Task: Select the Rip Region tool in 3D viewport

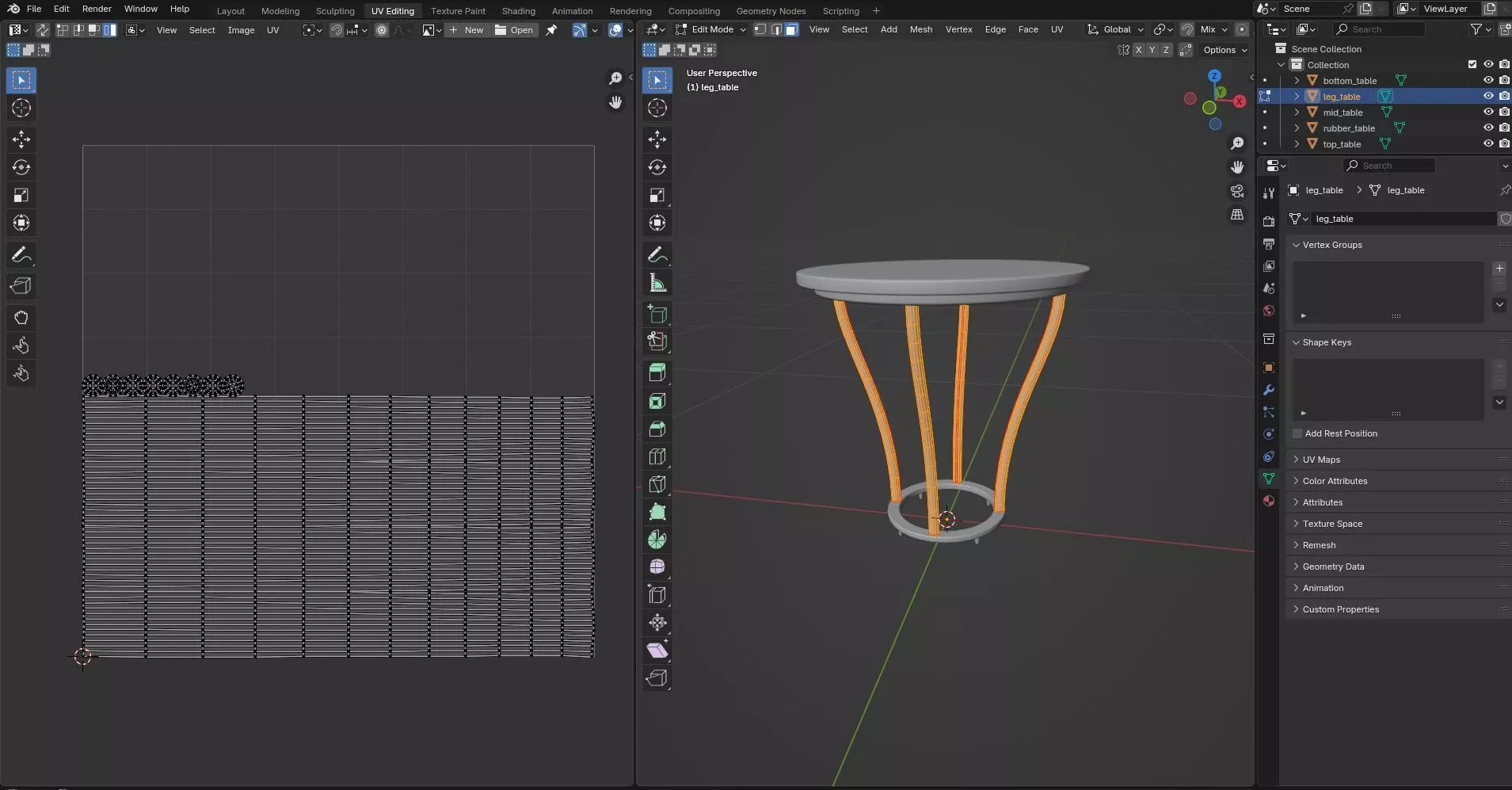Action: pos(657,678)
